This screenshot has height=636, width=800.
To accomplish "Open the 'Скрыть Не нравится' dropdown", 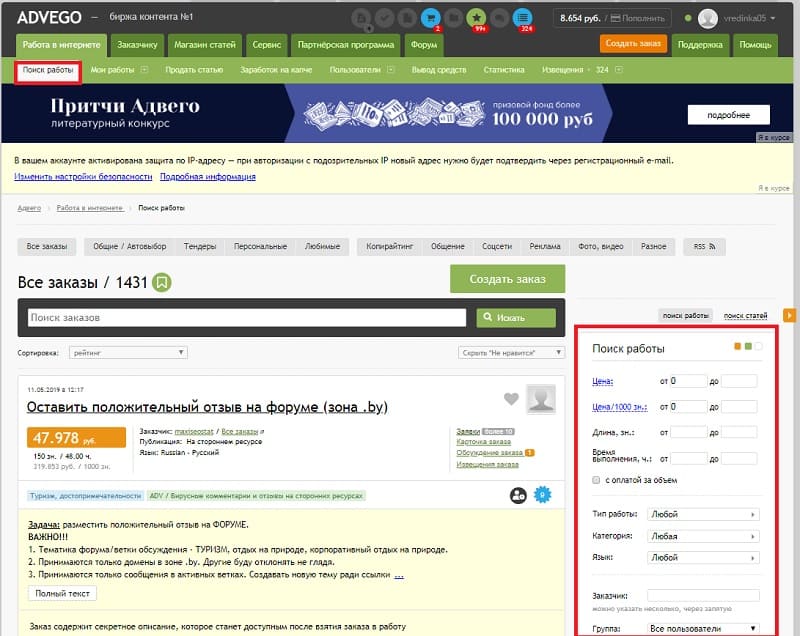I will [x=510, y=353].
